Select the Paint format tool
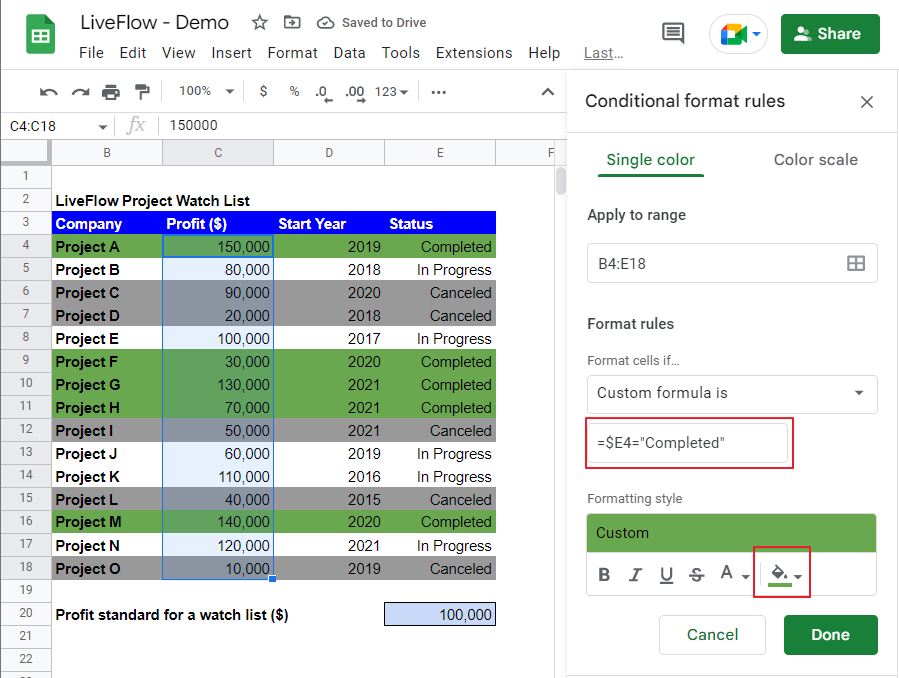 [x=142, y=92]
